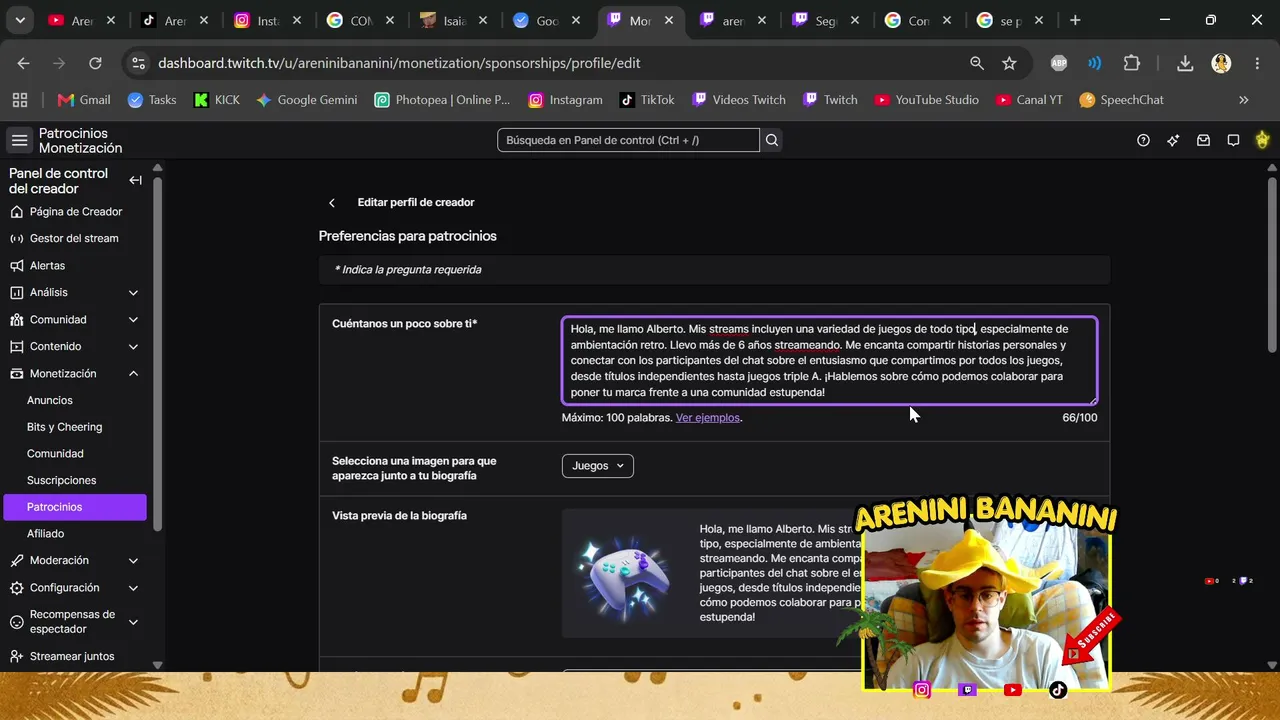This screenshot has height=720, width=1280.
Task: Click the Gestor del stream broadcast icon
Action: pos(16,239)
